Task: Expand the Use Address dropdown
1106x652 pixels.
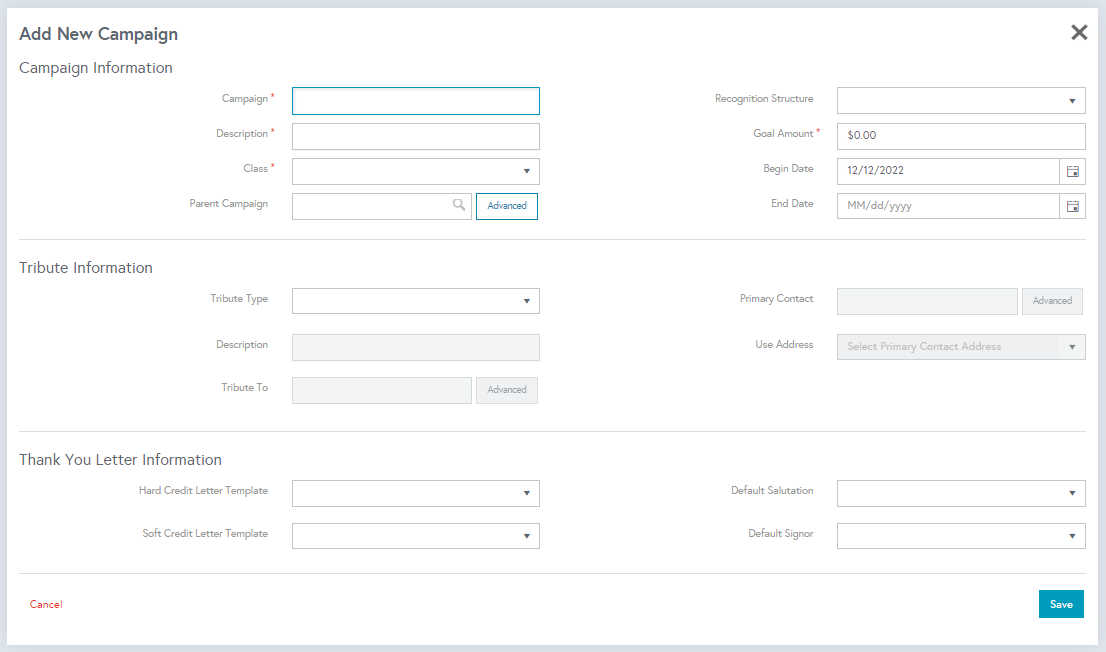Action: point(961,347)
